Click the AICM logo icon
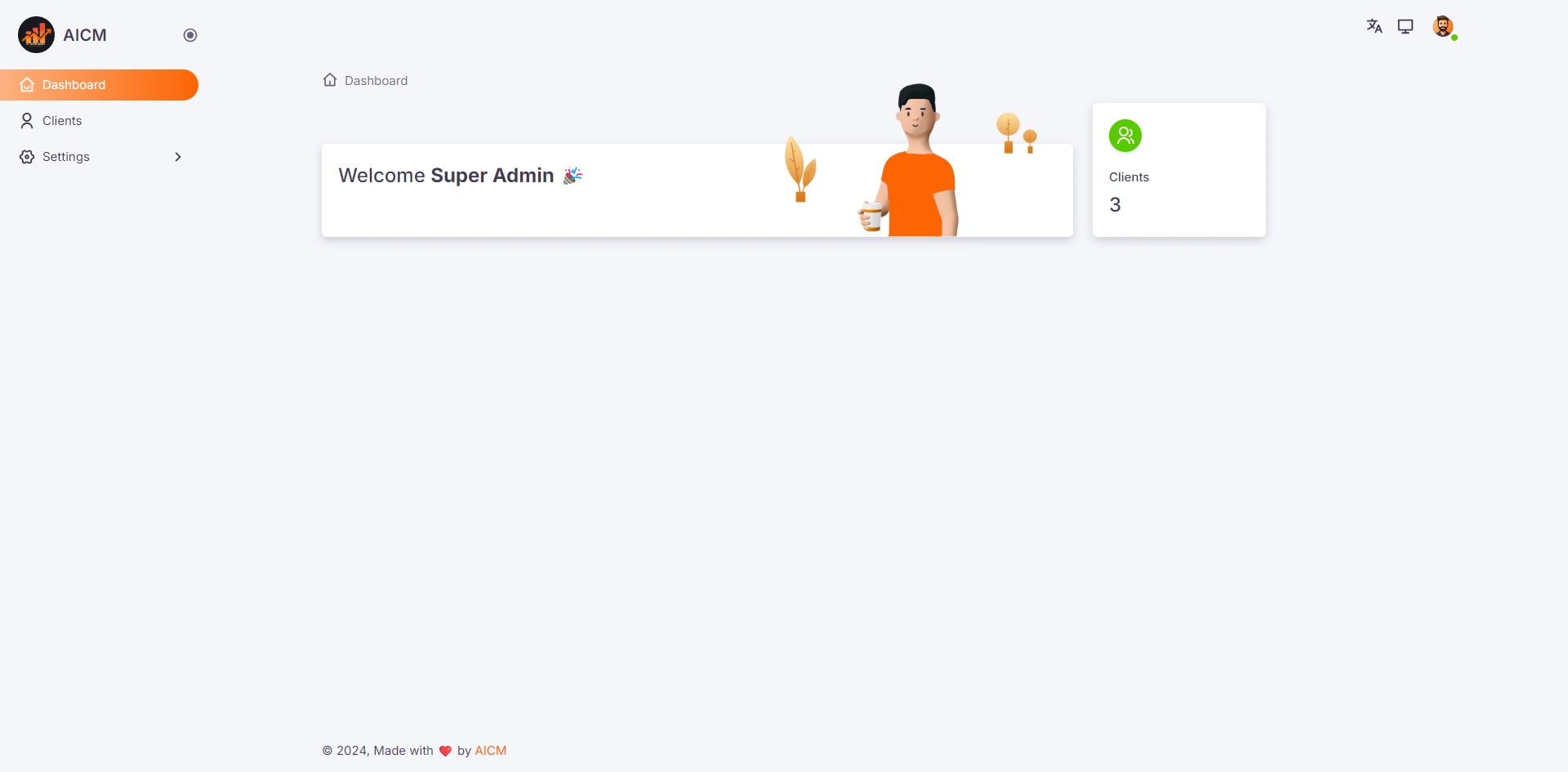1568x772 pixels. [36, 35]
